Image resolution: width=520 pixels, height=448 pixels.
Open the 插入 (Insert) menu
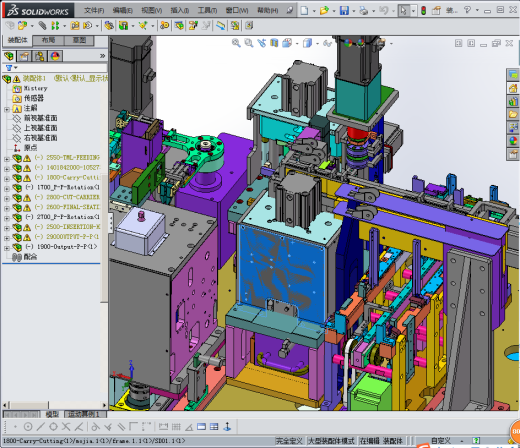click(x=180, y=10)
